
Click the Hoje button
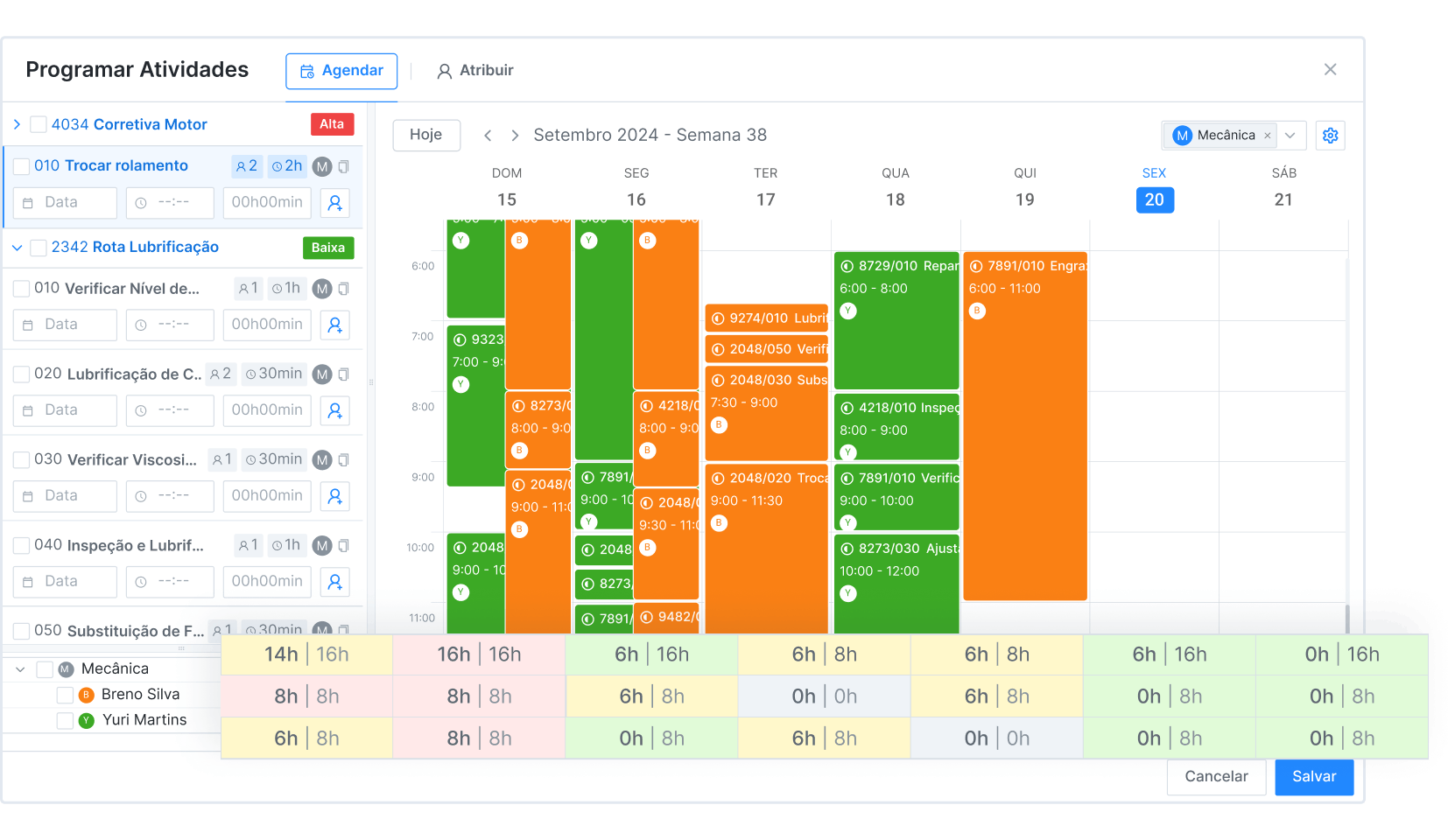coord(426,135)
